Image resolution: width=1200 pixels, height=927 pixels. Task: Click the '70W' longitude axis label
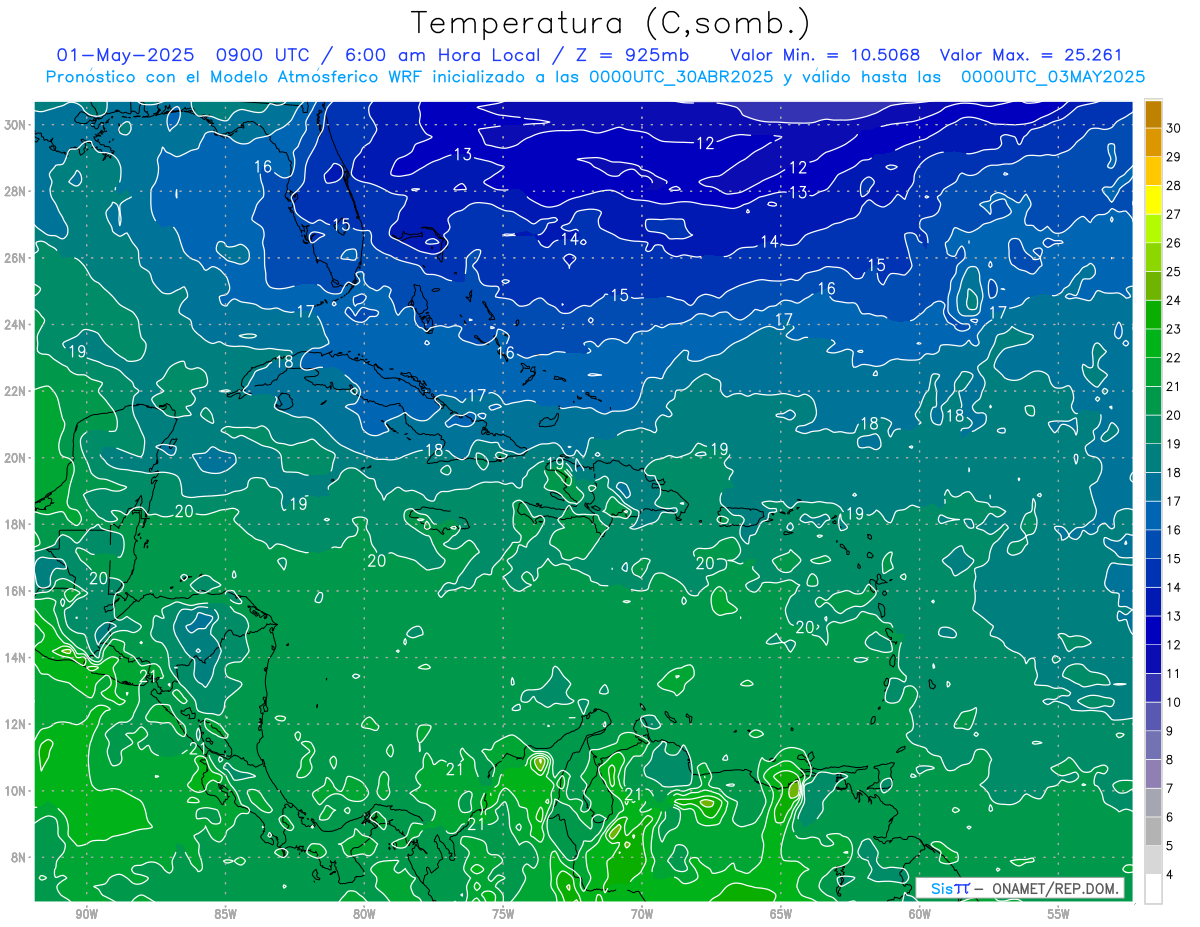[642, 914]
